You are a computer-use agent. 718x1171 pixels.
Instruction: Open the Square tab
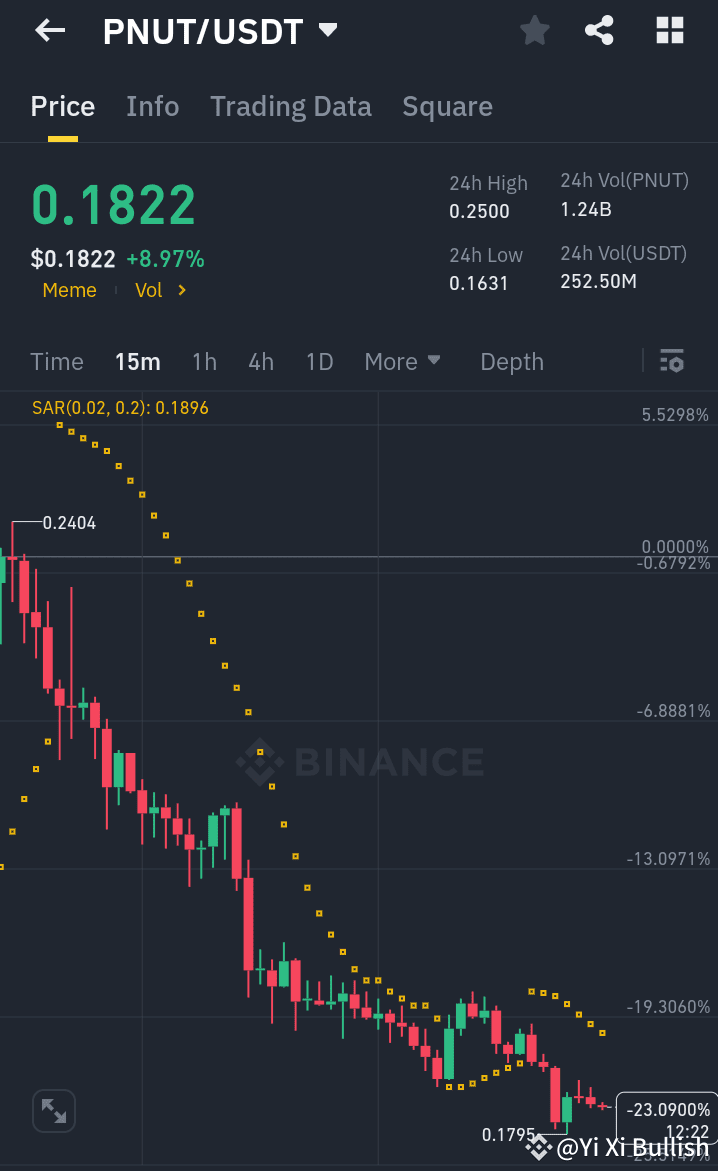coord(447,106)
